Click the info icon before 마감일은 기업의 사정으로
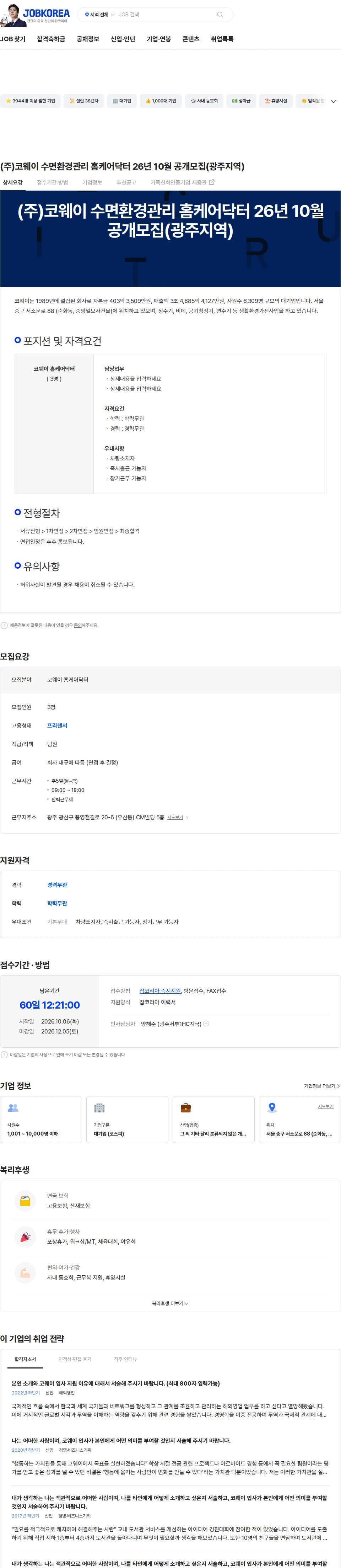Screen dimensions: 341x1568 click(4, 1054)
